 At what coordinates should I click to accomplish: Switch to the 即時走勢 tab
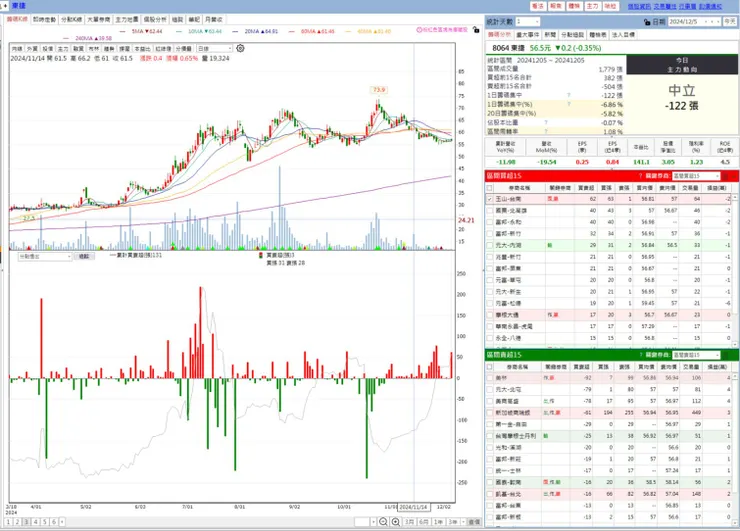[44, 19]
